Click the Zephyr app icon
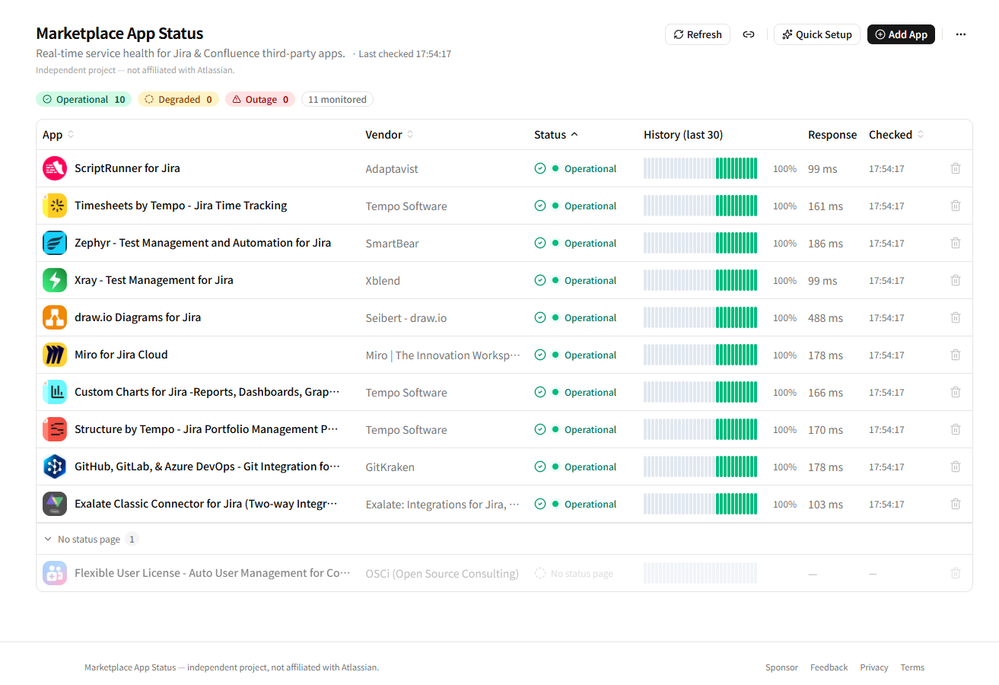 tap(55, 243)
